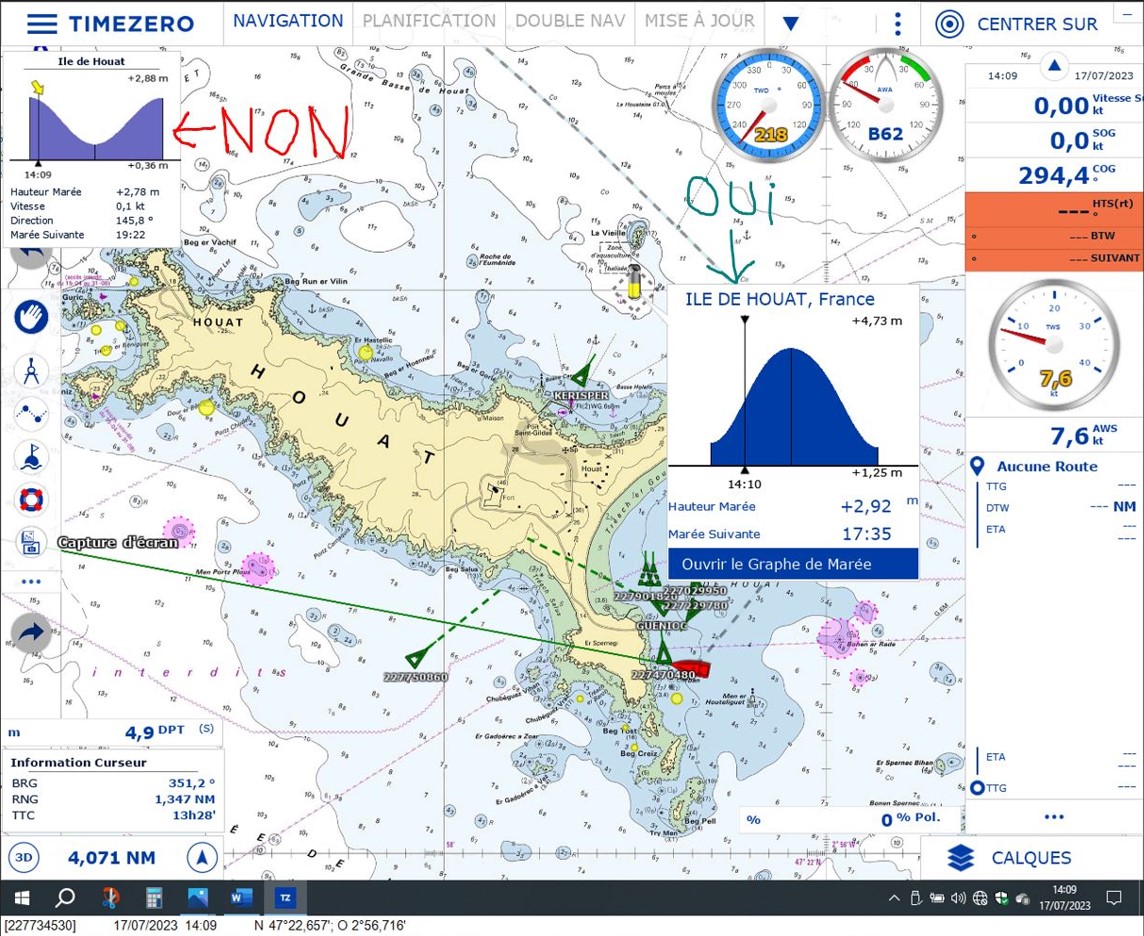Open the Centrer Sur target icon
The width and height of the screenshot is (1144, 936).
[949, 23]
